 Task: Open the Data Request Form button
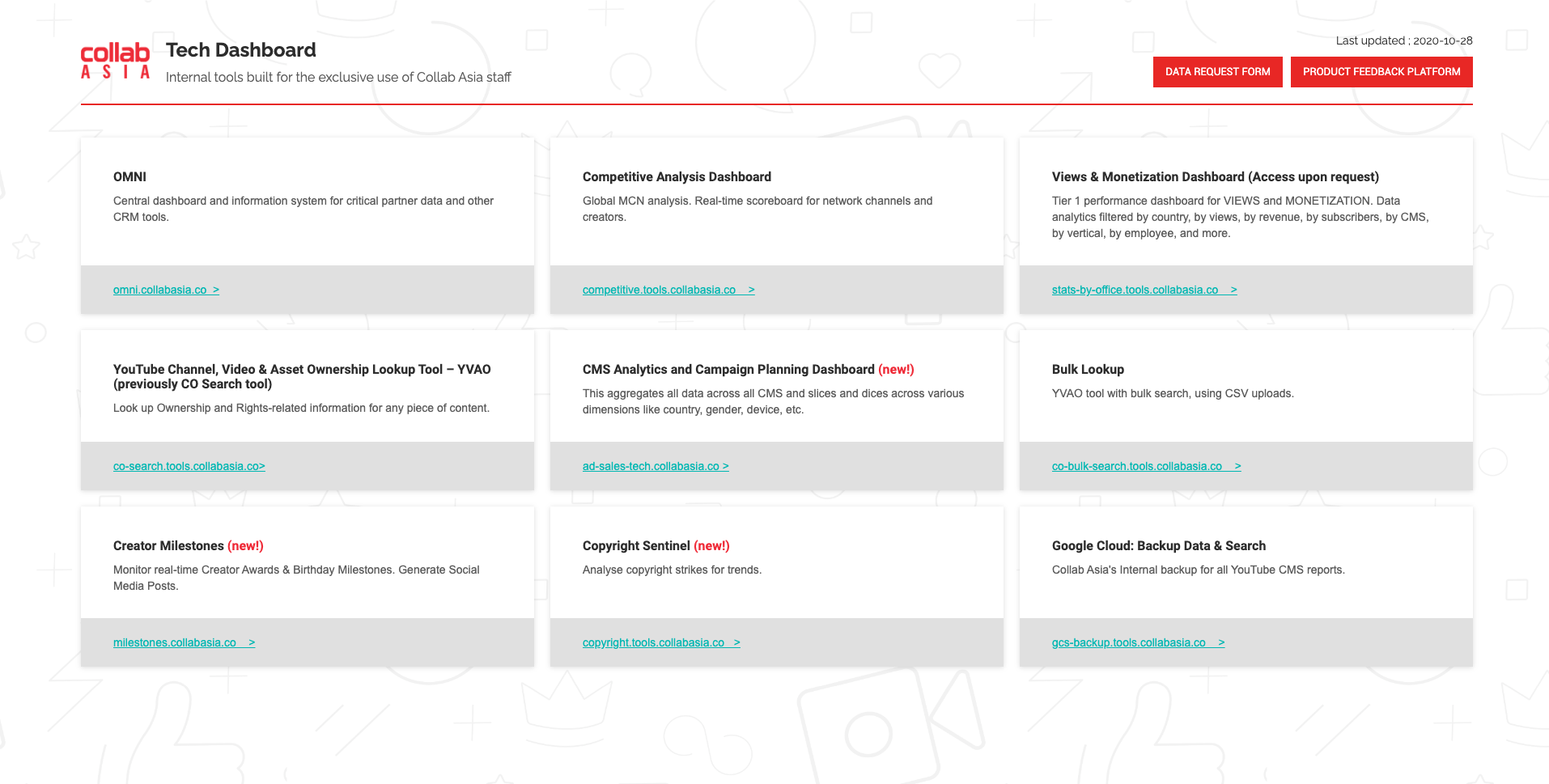(x=1217, y=72)
